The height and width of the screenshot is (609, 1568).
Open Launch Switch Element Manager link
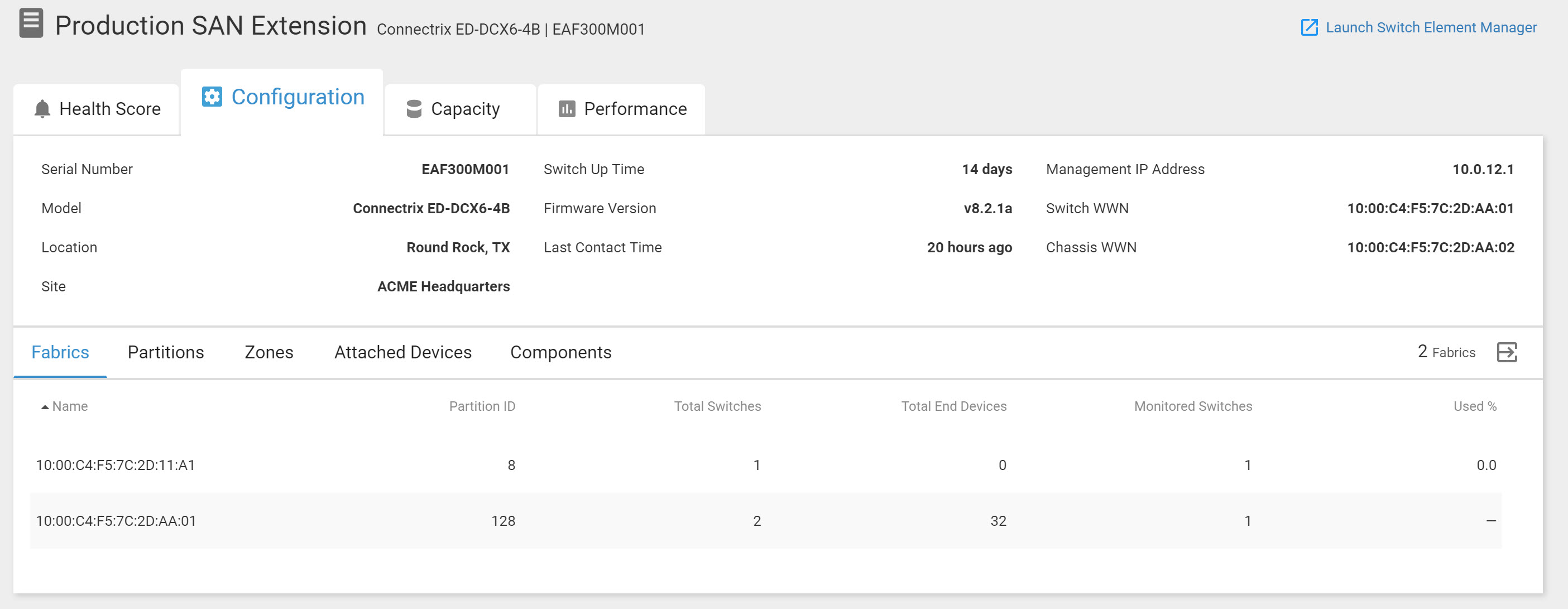click(x=1431, y=27)
